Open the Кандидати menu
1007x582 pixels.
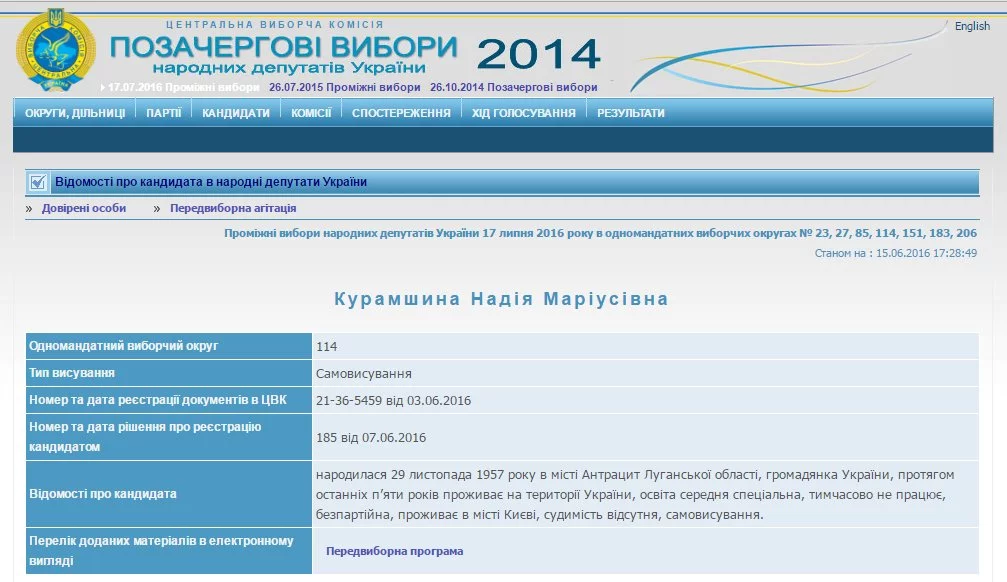click(236, 113)
